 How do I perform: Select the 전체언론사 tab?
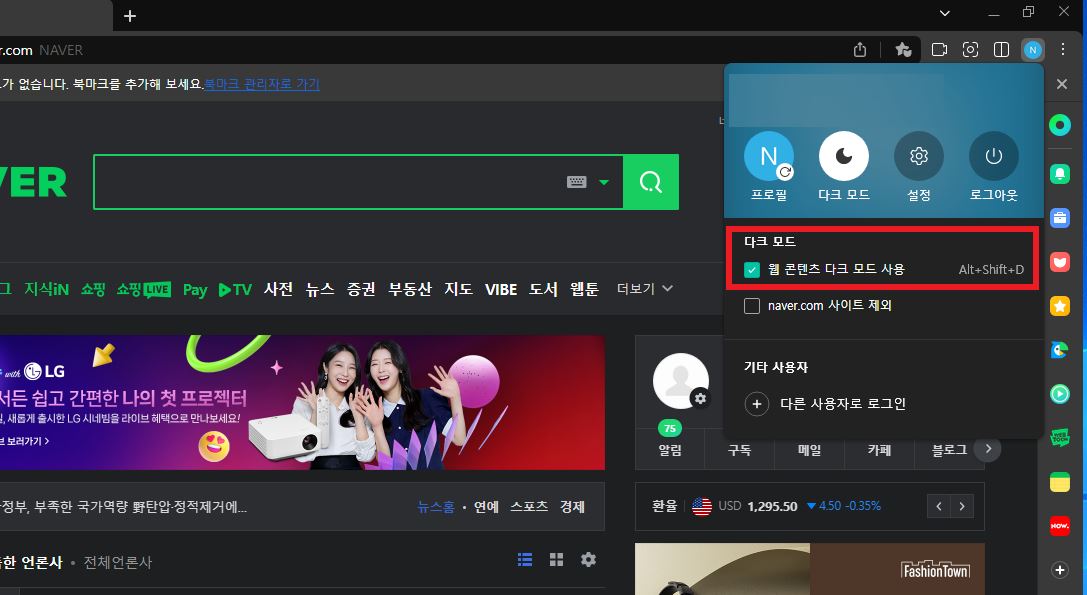click(117, 562)
